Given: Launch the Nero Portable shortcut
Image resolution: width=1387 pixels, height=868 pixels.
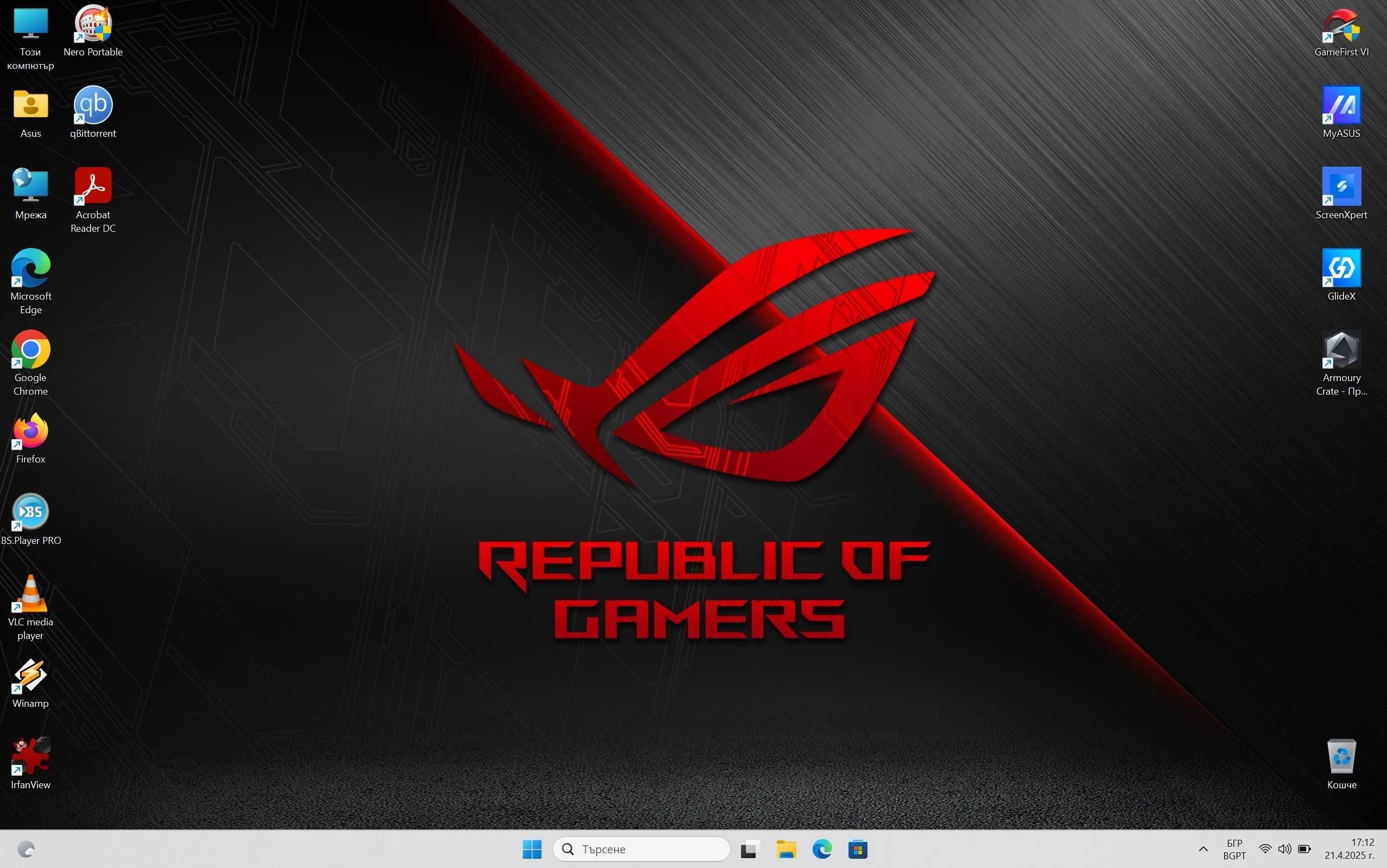Looking at the screenshot, I should [x=93, y=31].
